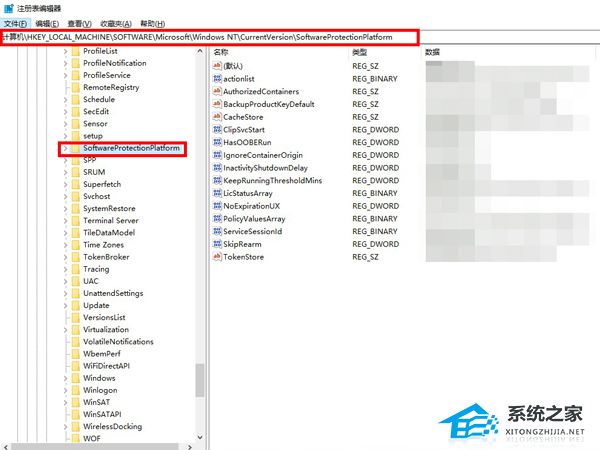Select the SoftwareProtectionPlatform key
Viewport: 600px width, 450px height.
tap(131, 148)
